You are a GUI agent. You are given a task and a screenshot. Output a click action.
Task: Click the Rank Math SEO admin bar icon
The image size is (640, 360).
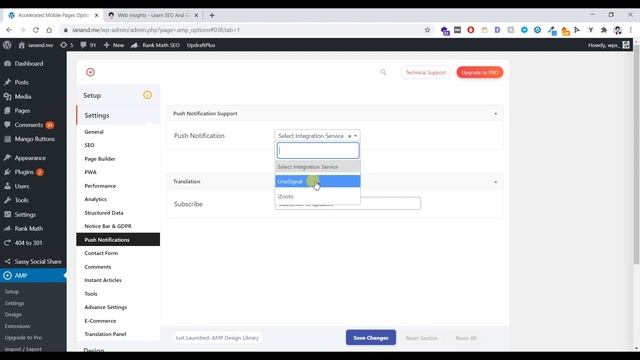(x=134, y=45)
